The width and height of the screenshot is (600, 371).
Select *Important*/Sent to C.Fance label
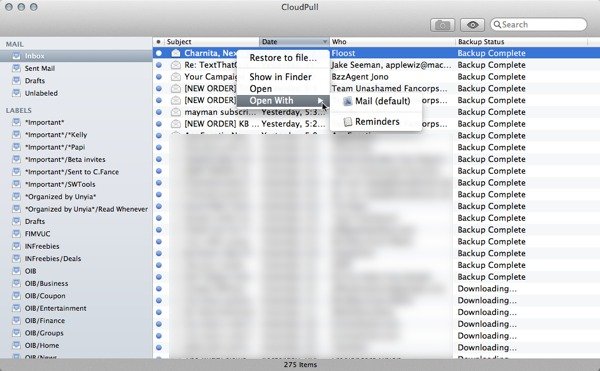tap(76, 172)
